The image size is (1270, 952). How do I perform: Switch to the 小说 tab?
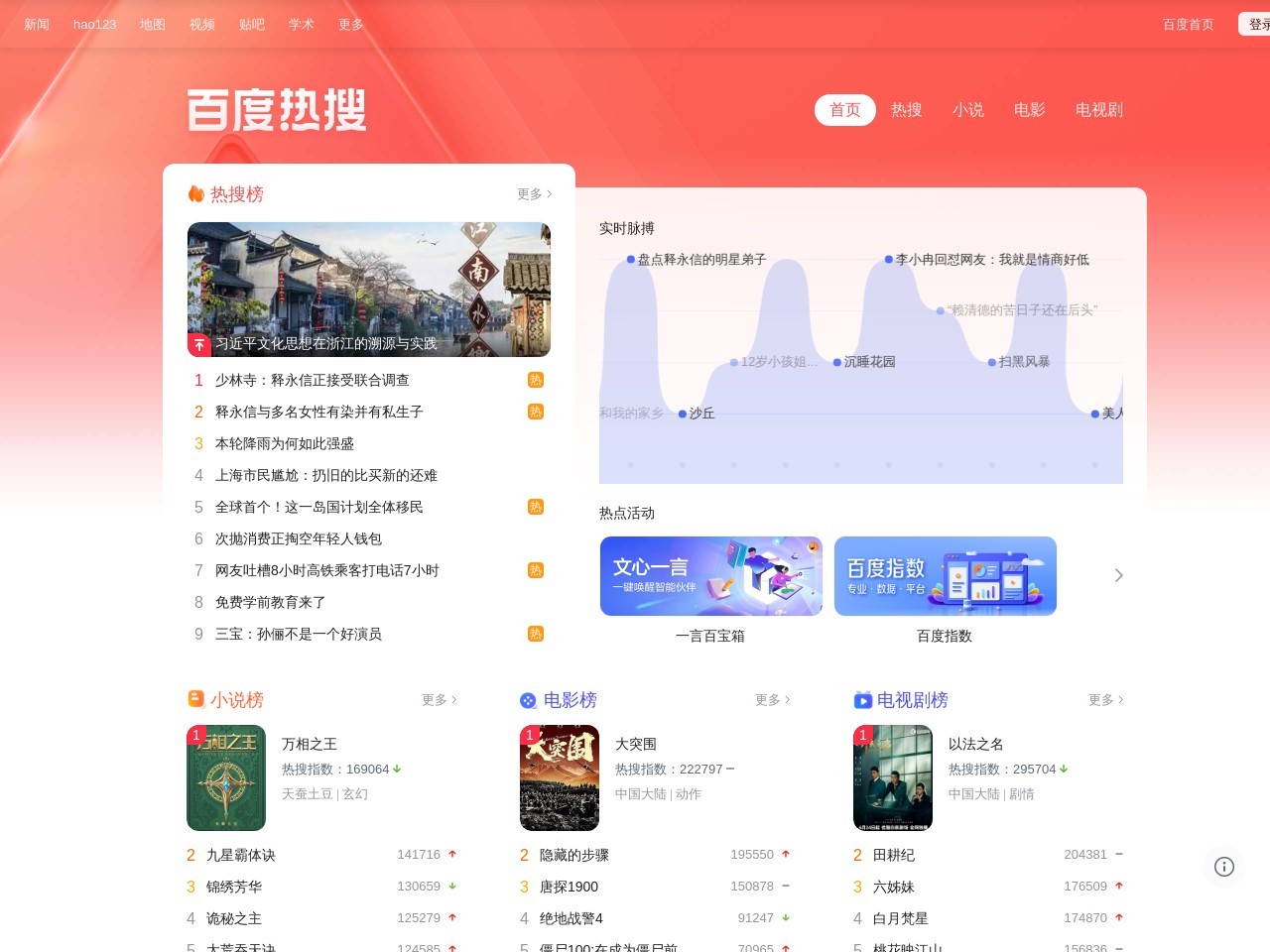tap(968, 110)
